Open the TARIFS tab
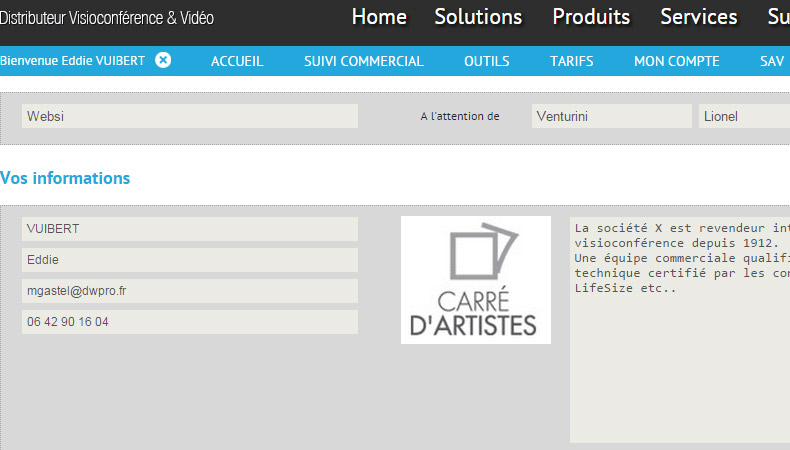This screenshot has width=790, height=450. pos(572,61)
